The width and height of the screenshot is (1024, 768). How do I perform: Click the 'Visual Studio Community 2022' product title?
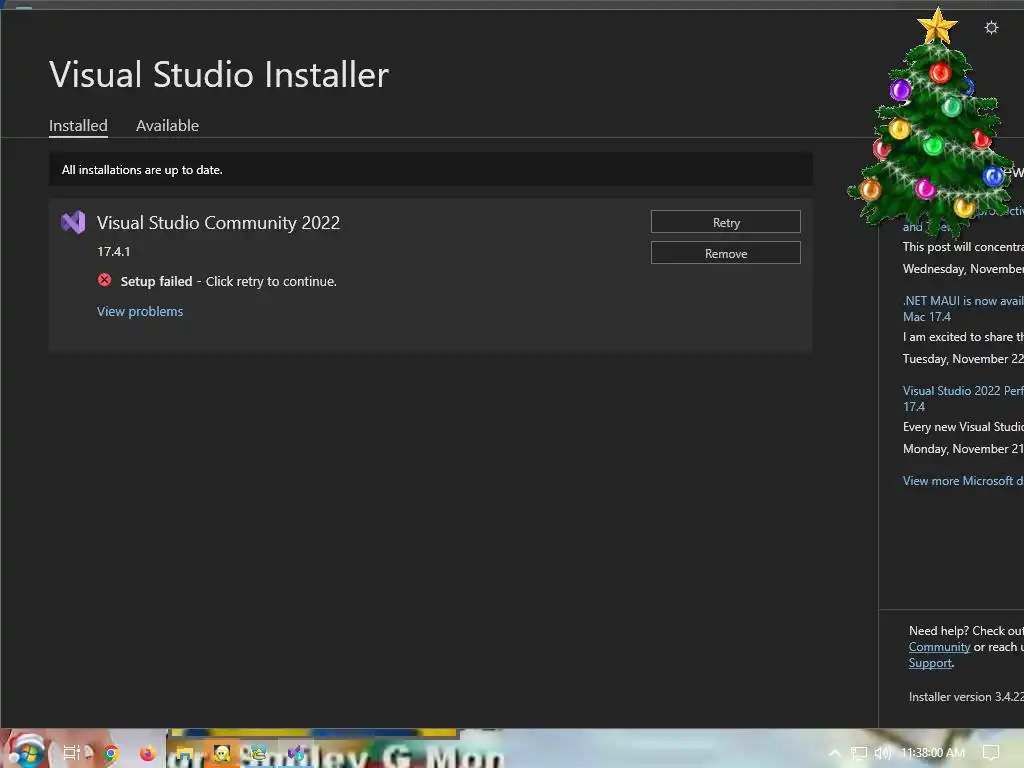[218, 223]
